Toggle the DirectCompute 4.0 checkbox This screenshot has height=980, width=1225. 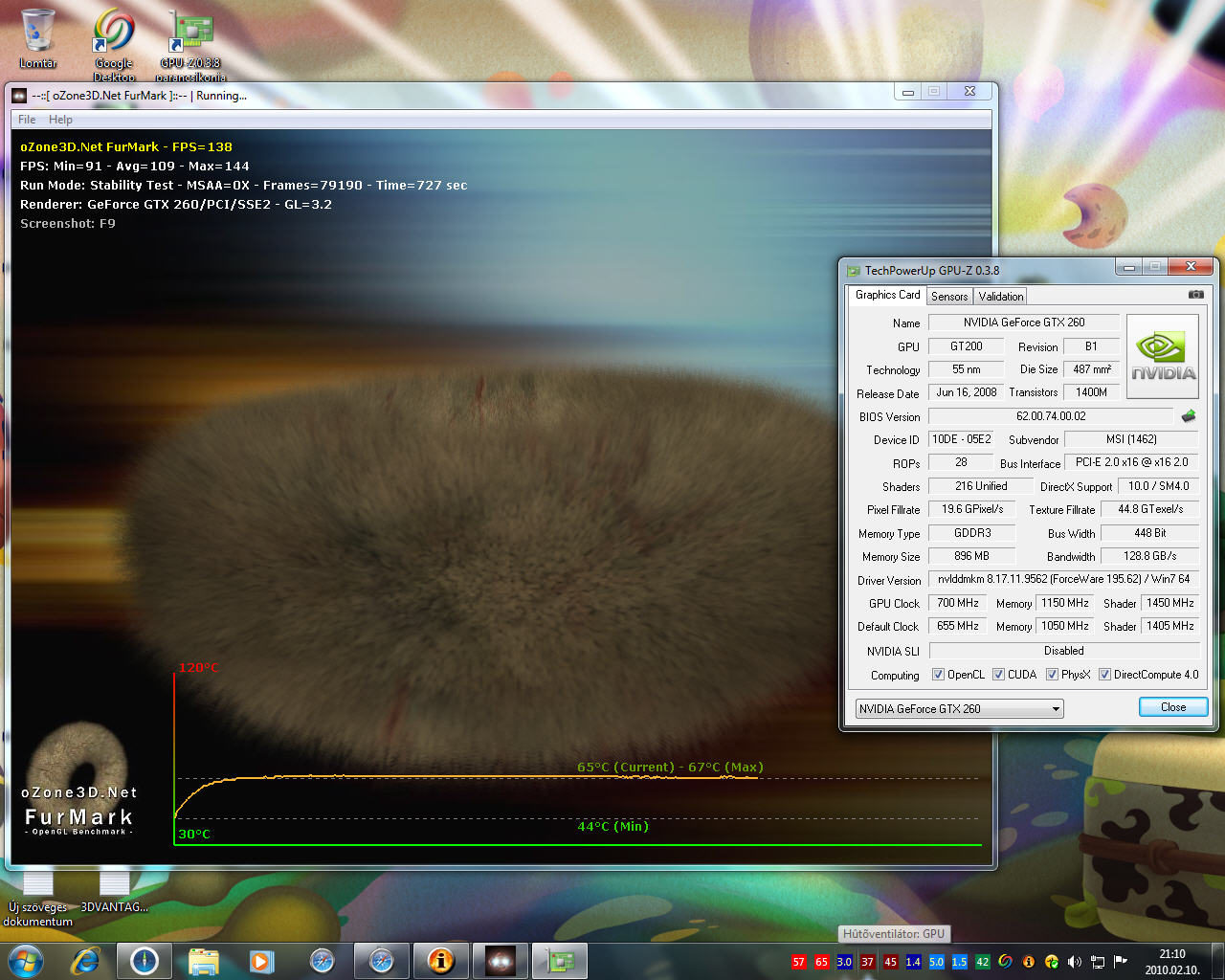pos(1104,675)
